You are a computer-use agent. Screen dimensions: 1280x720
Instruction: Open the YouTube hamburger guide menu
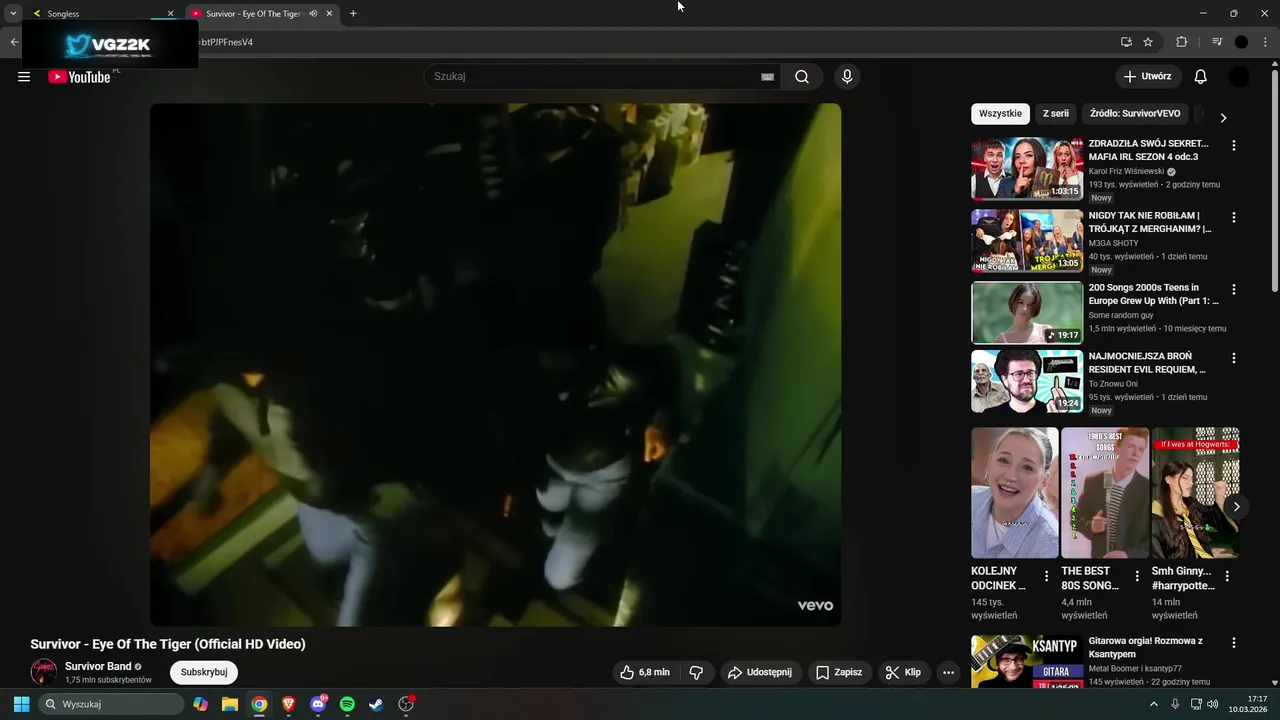coord(24,77)
